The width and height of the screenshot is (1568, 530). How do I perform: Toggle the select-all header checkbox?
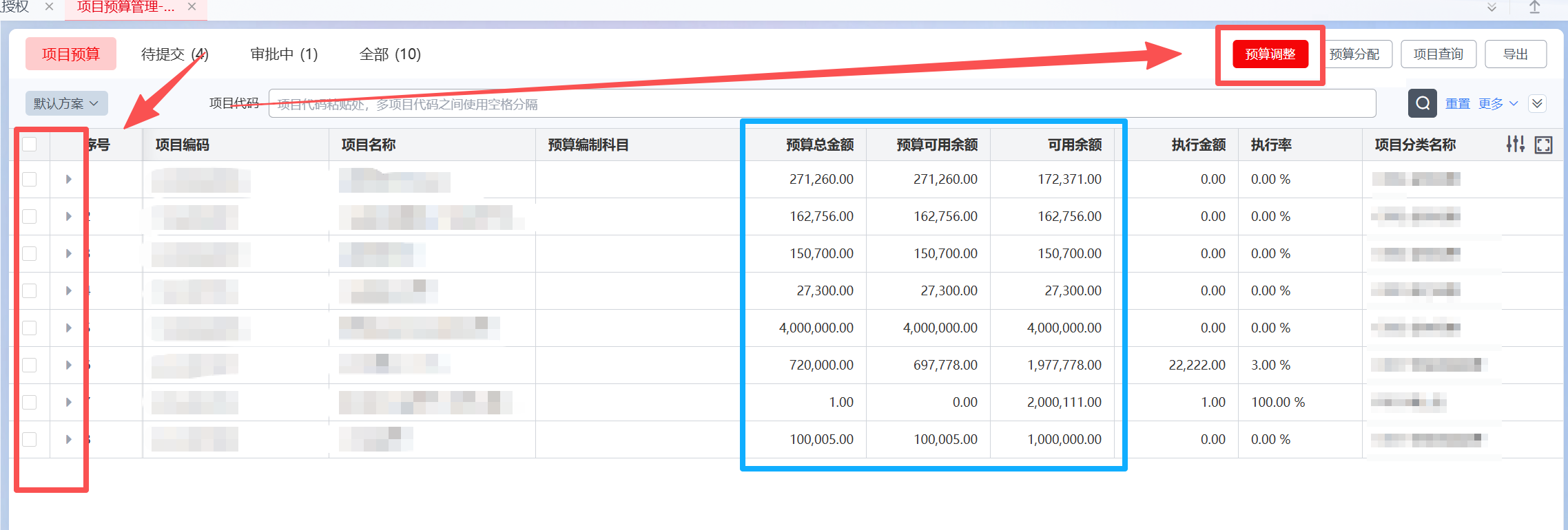click(x=30, y=145)
